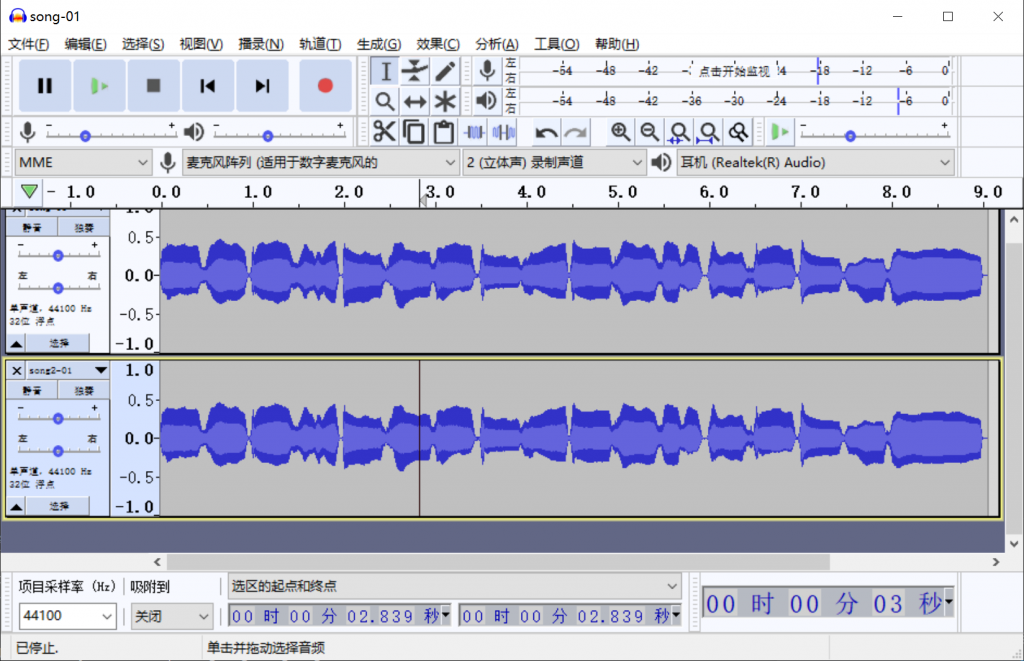Select the Draw (pencil) tool
The height and width of the screenshot is (661, 1024).
(444, 71)
